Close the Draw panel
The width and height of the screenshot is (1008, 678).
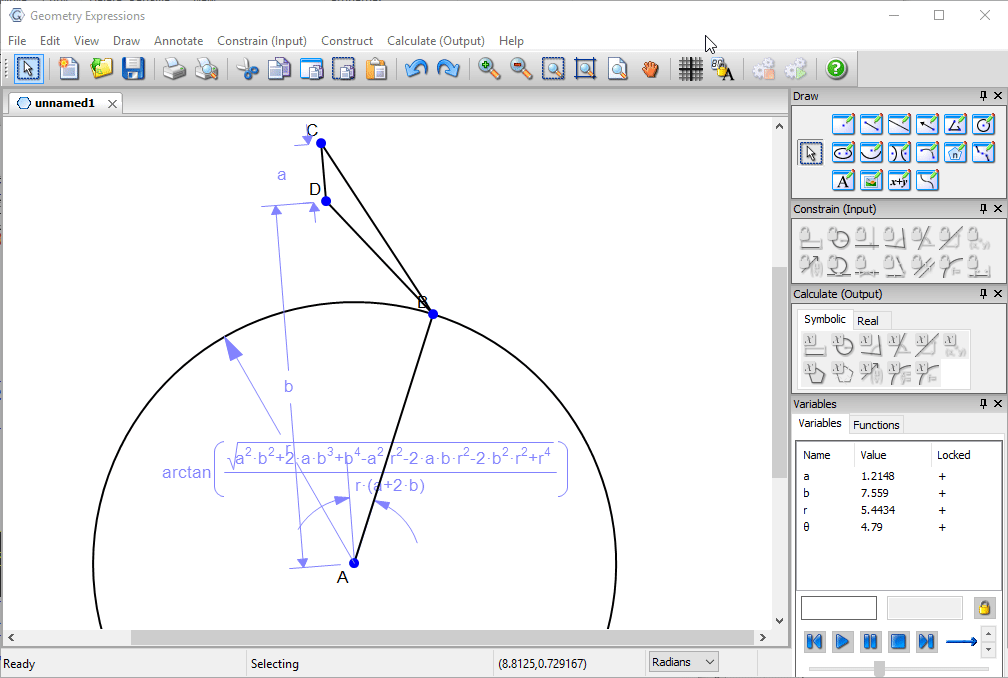(x=998, y=96)
